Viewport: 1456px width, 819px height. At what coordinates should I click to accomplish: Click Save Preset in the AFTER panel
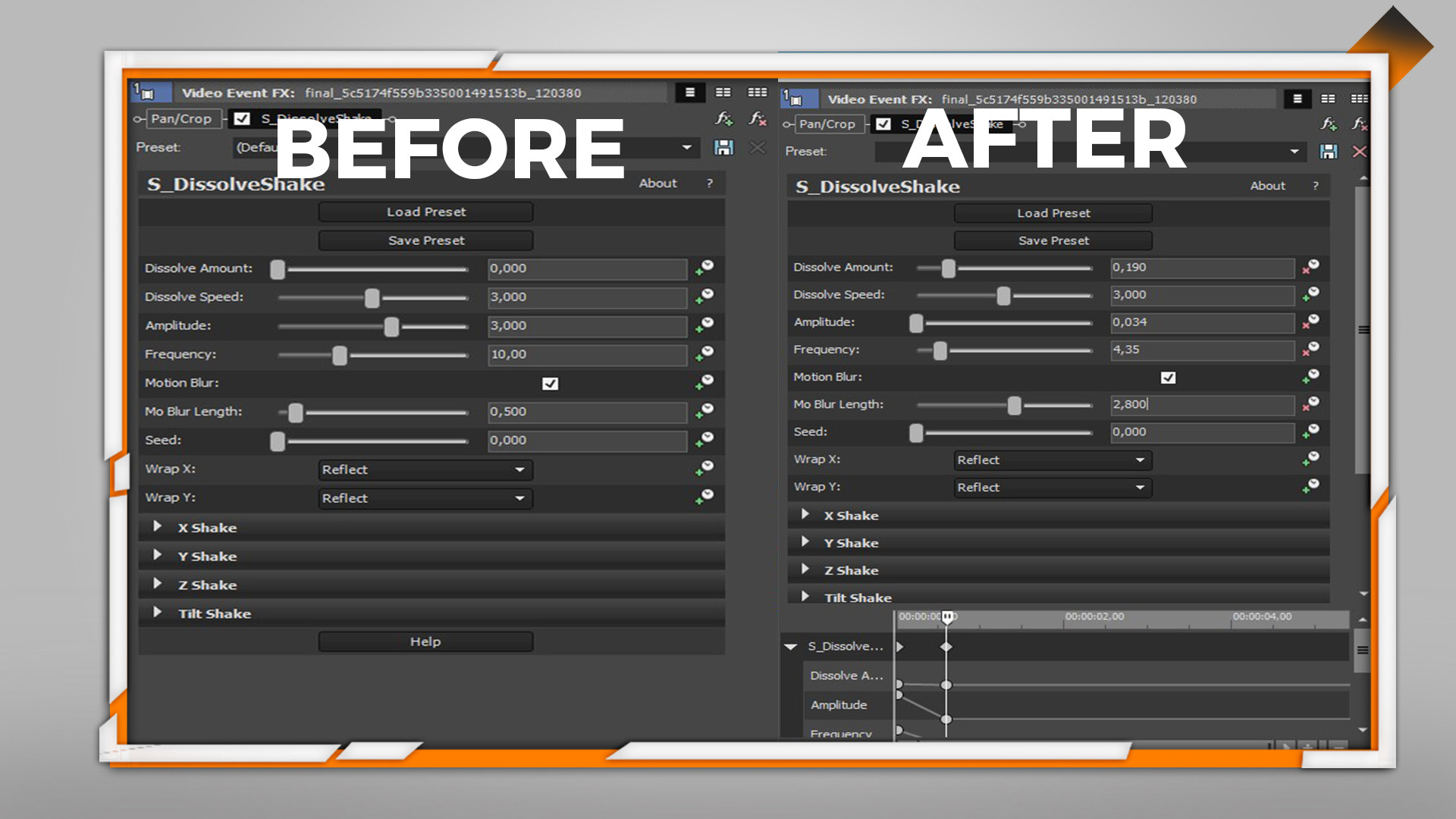point(1053,240)
